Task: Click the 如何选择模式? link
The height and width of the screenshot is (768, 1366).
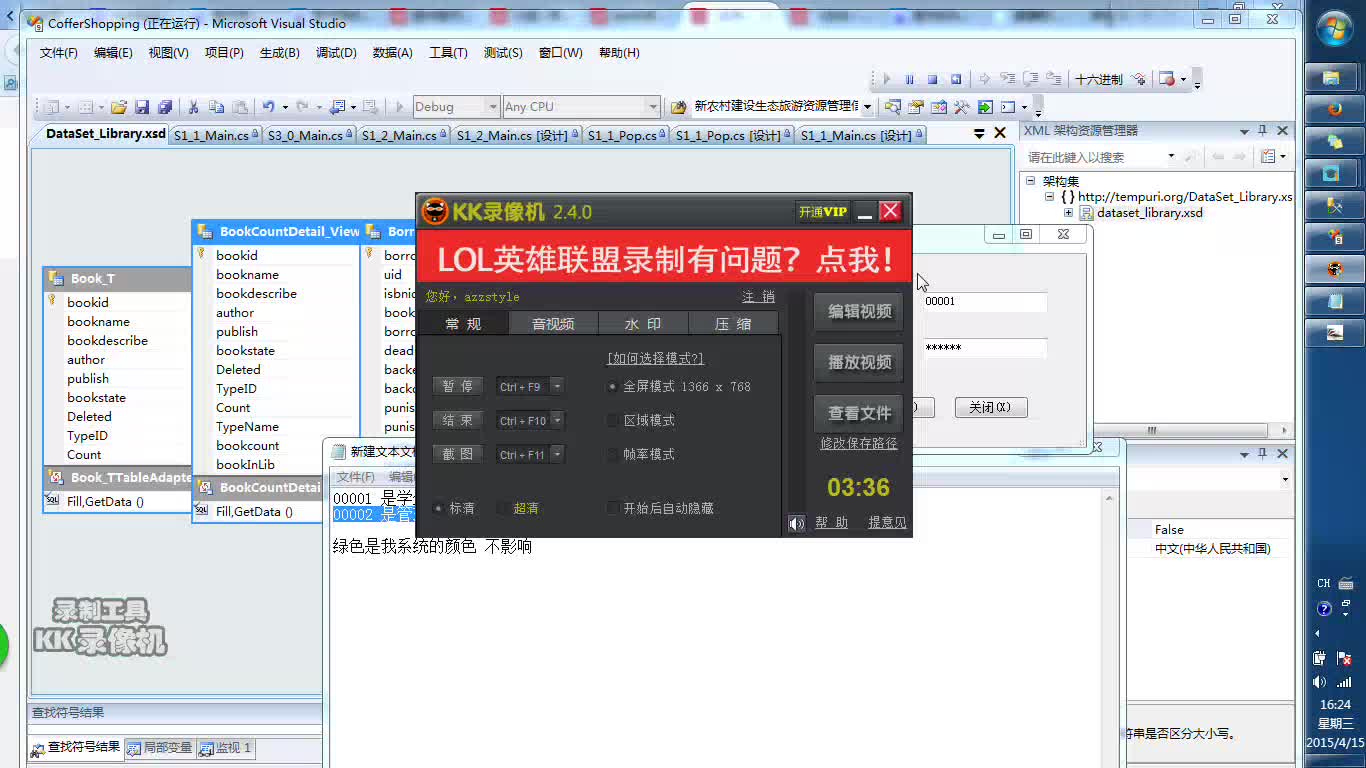Action: [x=655, y=358]
